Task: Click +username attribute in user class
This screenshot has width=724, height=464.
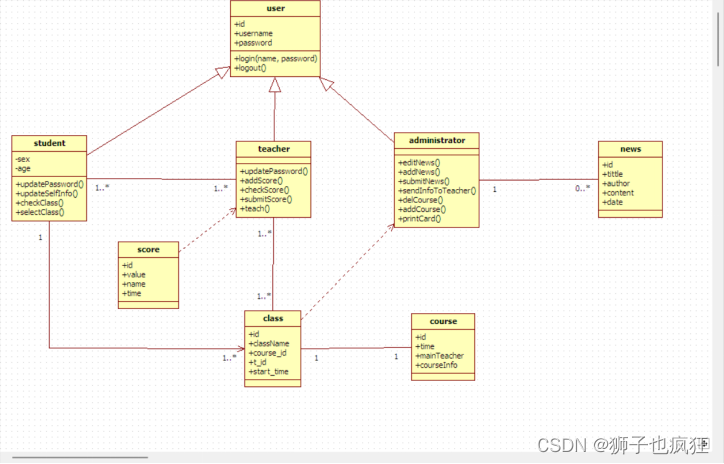Action: click(253, 33)
